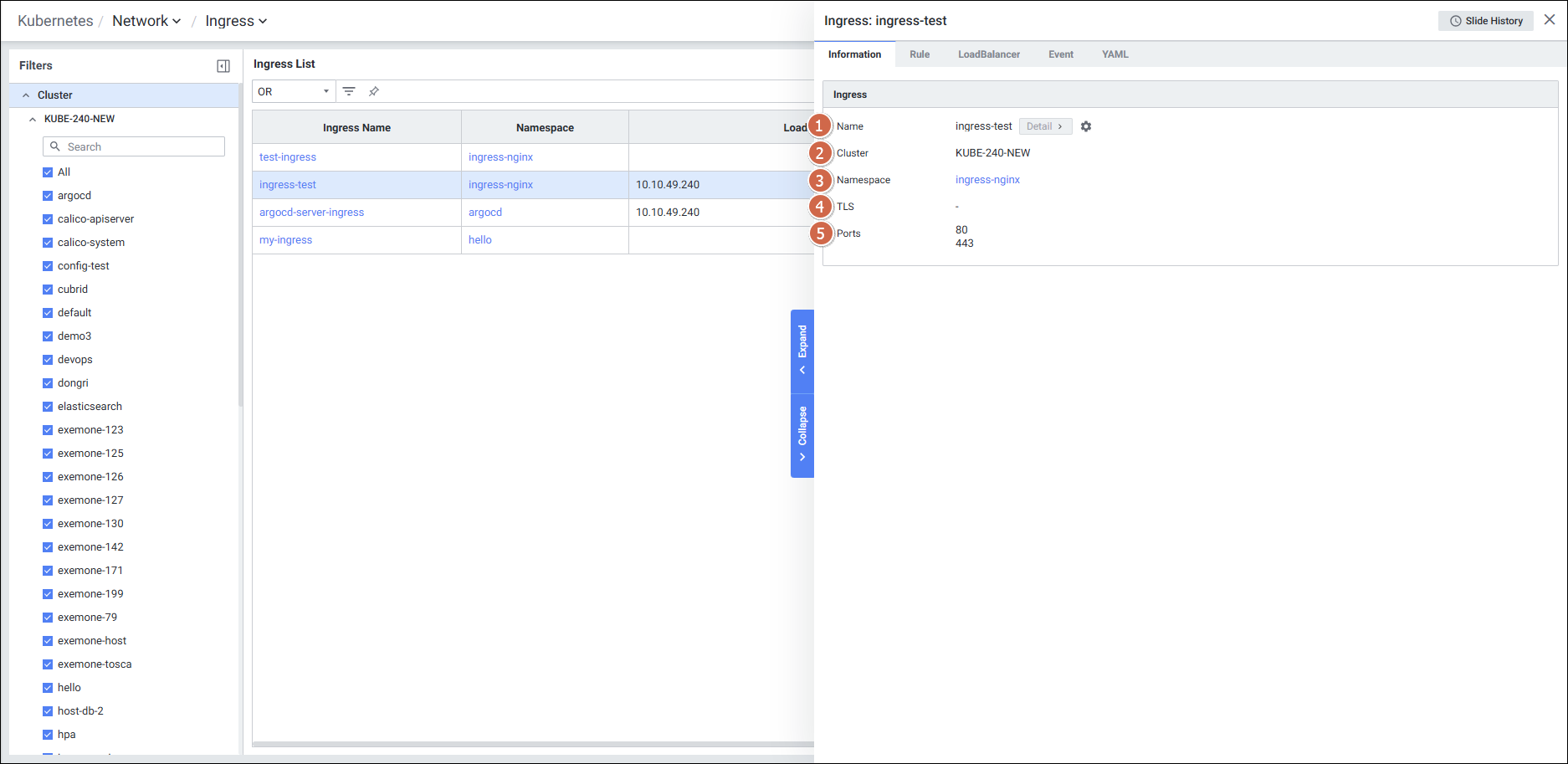
Task: Switch to the YAML tab
Action: coord(1115,54)
